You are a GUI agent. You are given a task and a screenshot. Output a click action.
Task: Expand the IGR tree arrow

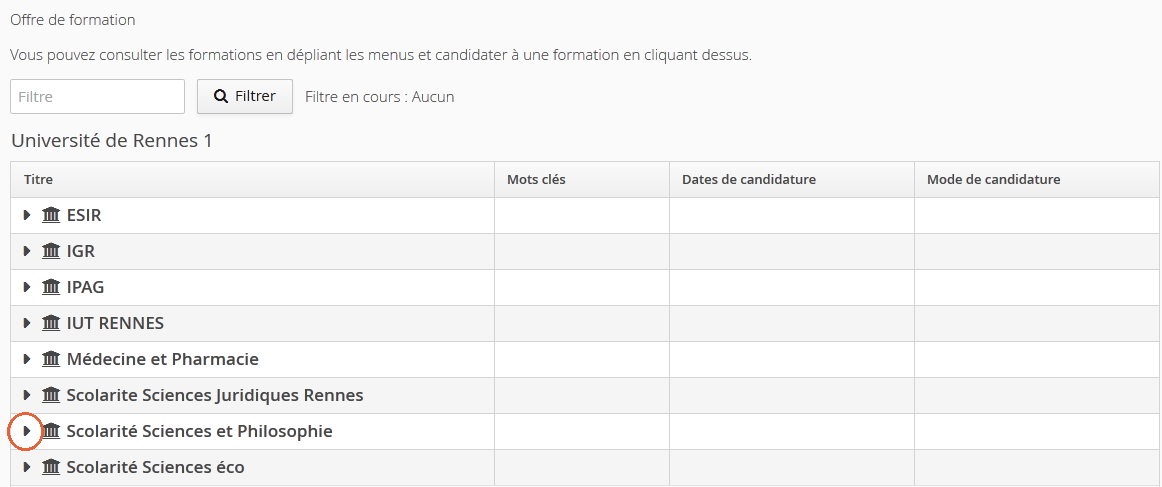(27, 251)
